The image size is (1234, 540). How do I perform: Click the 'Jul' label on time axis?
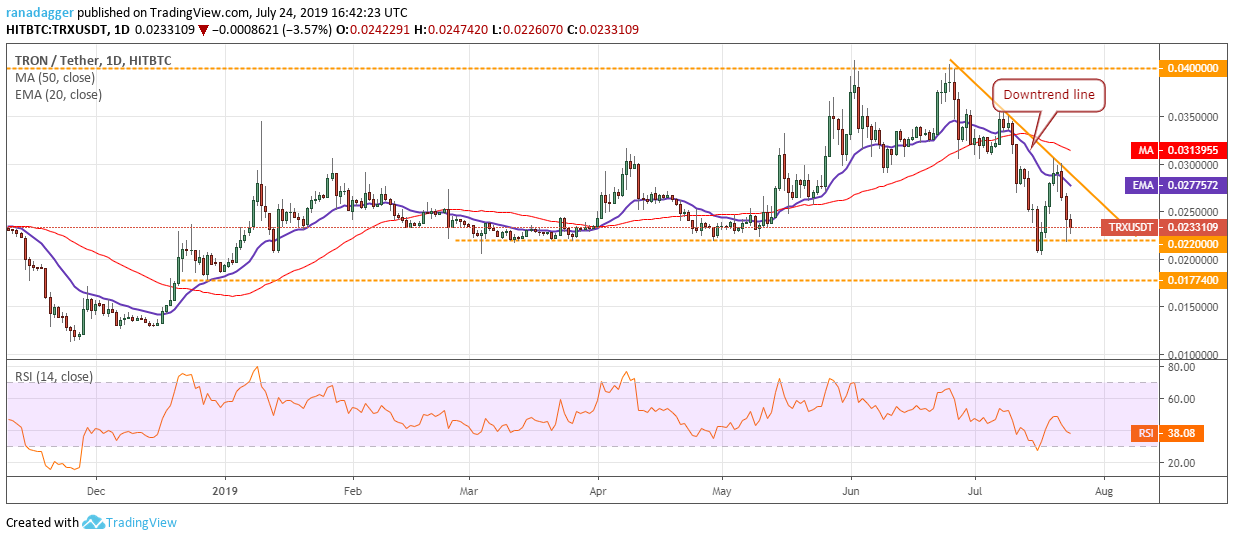(x=974, y=492)
